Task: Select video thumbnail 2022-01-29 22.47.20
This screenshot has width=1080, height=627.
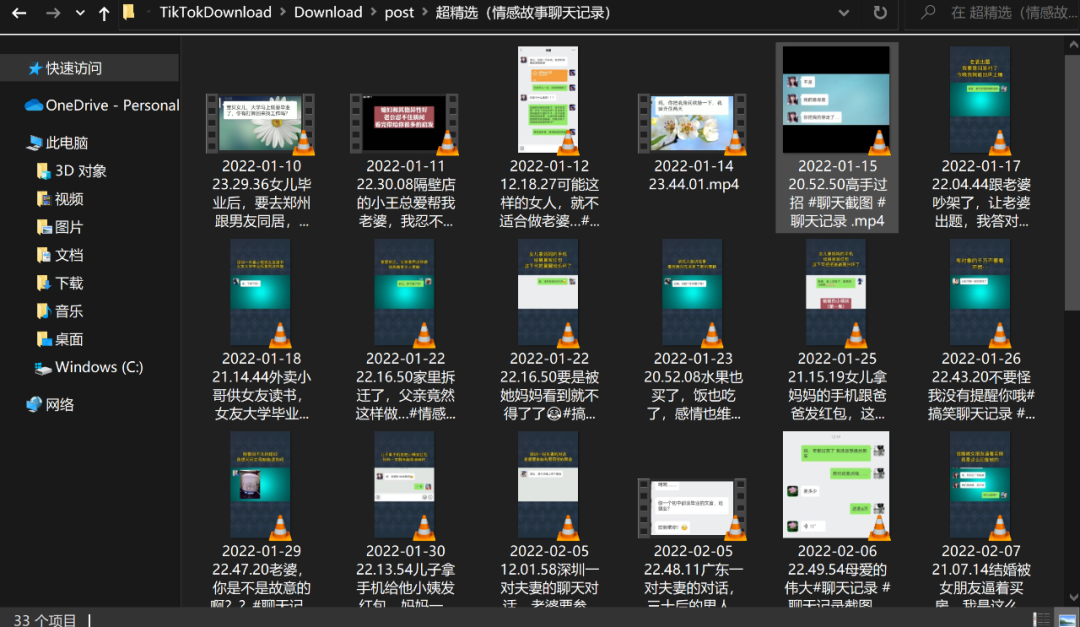Action: (x=260, y=485)
